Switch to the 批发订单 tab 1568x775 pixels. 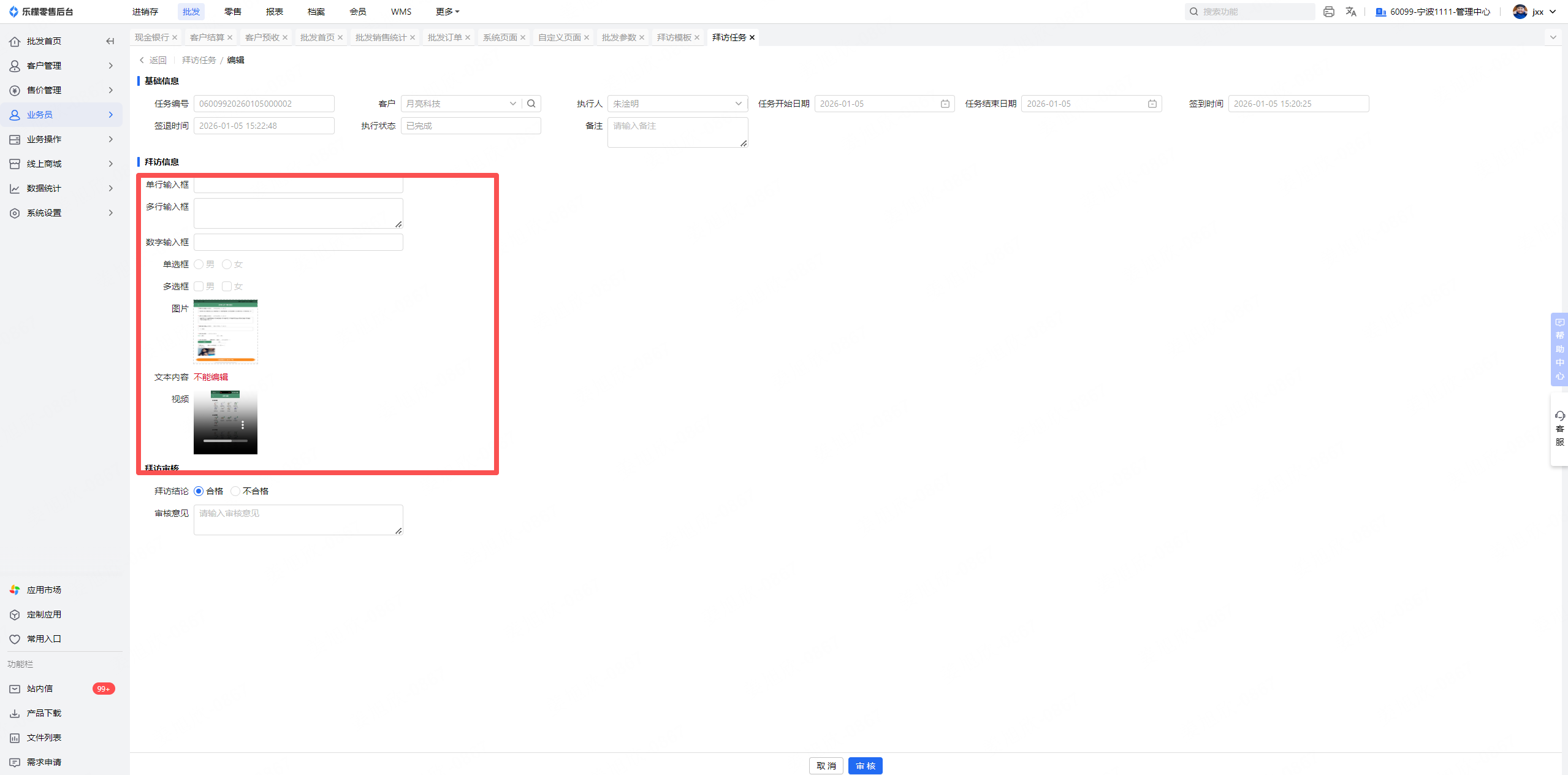pyautogui.click(x=444, y=37)
